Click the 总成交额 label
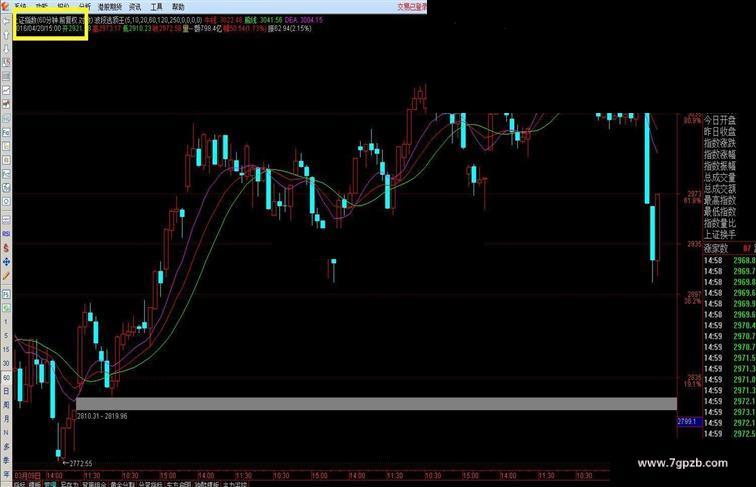 tap(720, 189)
